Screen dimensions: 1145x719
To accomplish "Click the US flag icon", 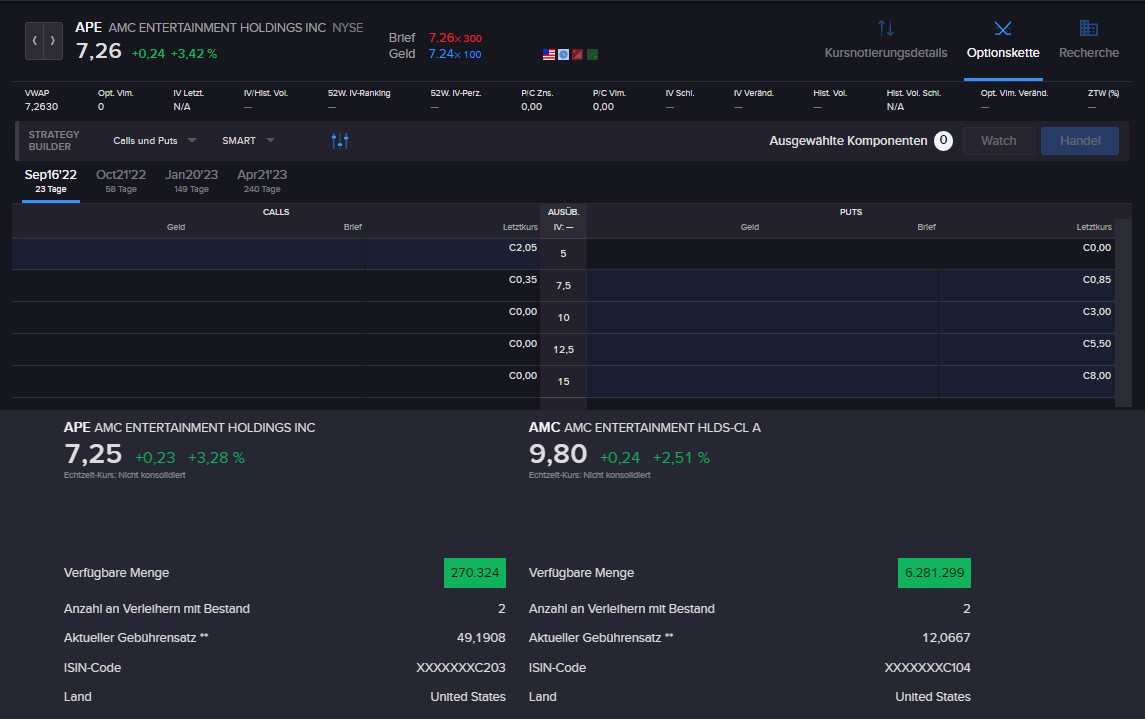I will coord(549,54).
